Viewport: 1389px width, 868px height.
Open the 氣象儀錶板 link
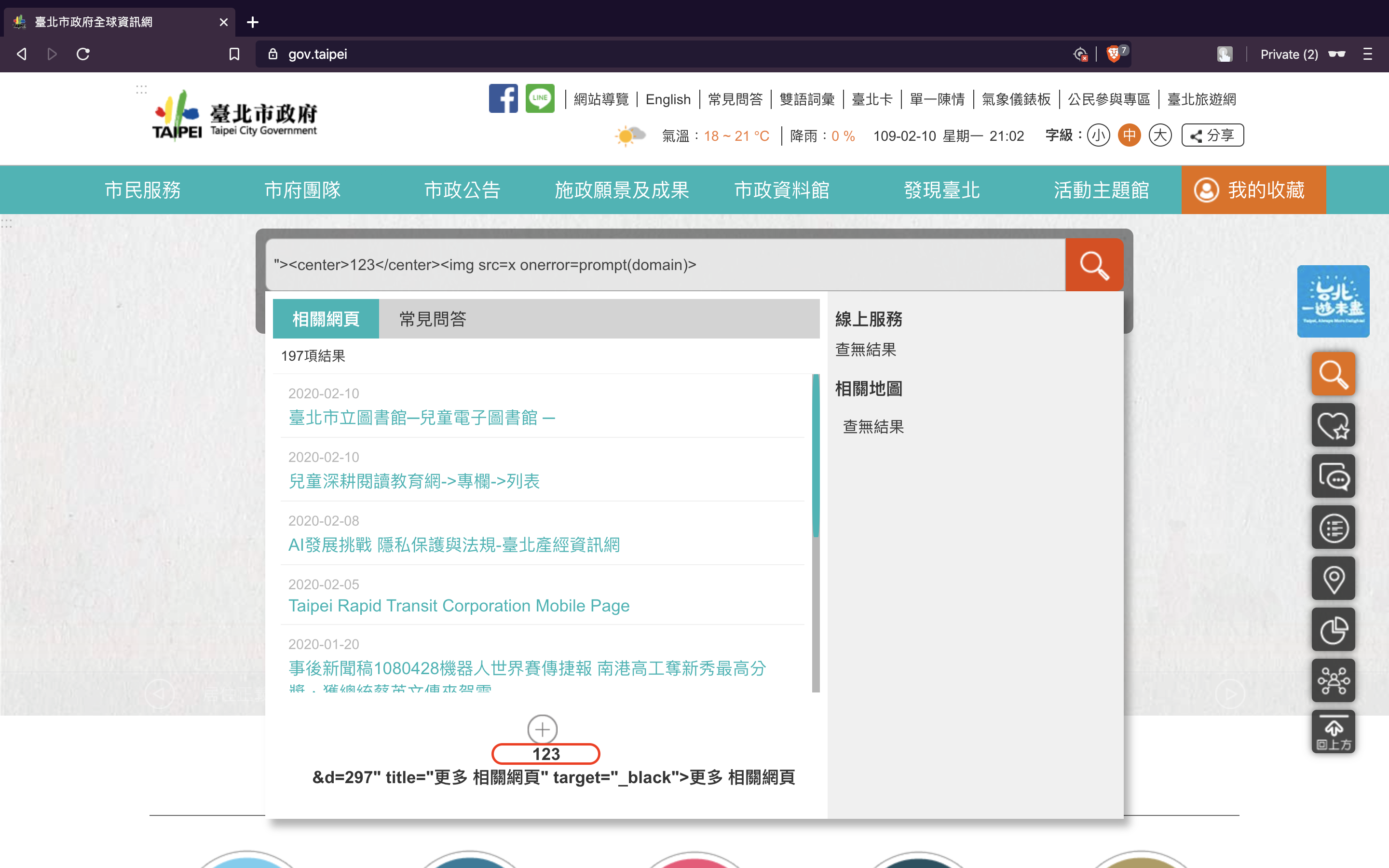1016,99
